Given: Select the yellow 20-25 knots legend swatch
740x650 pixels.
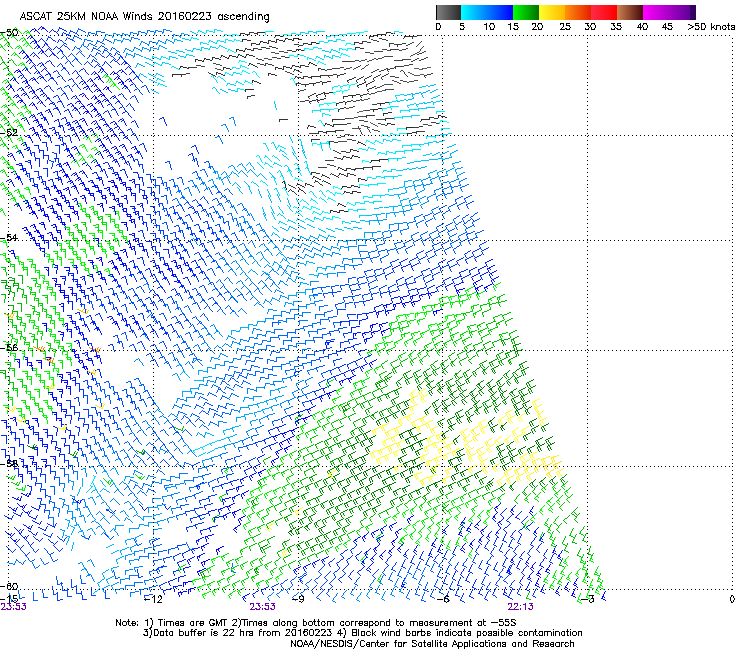Looking at the screenshot, I should (552, 12).
